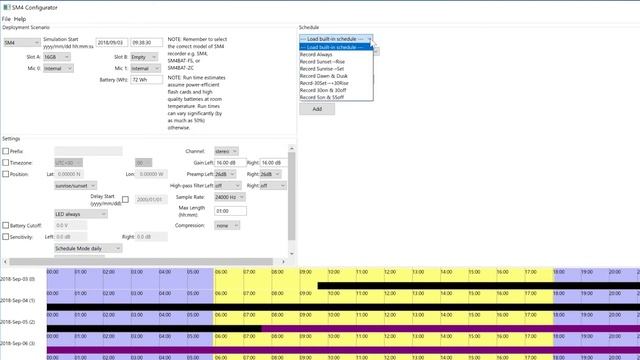Image resolution: width=640 pixels, height=360 pixels.
Task: Click the Battery (Wh) 72 Wh field
Action: [x=146, y=80]
